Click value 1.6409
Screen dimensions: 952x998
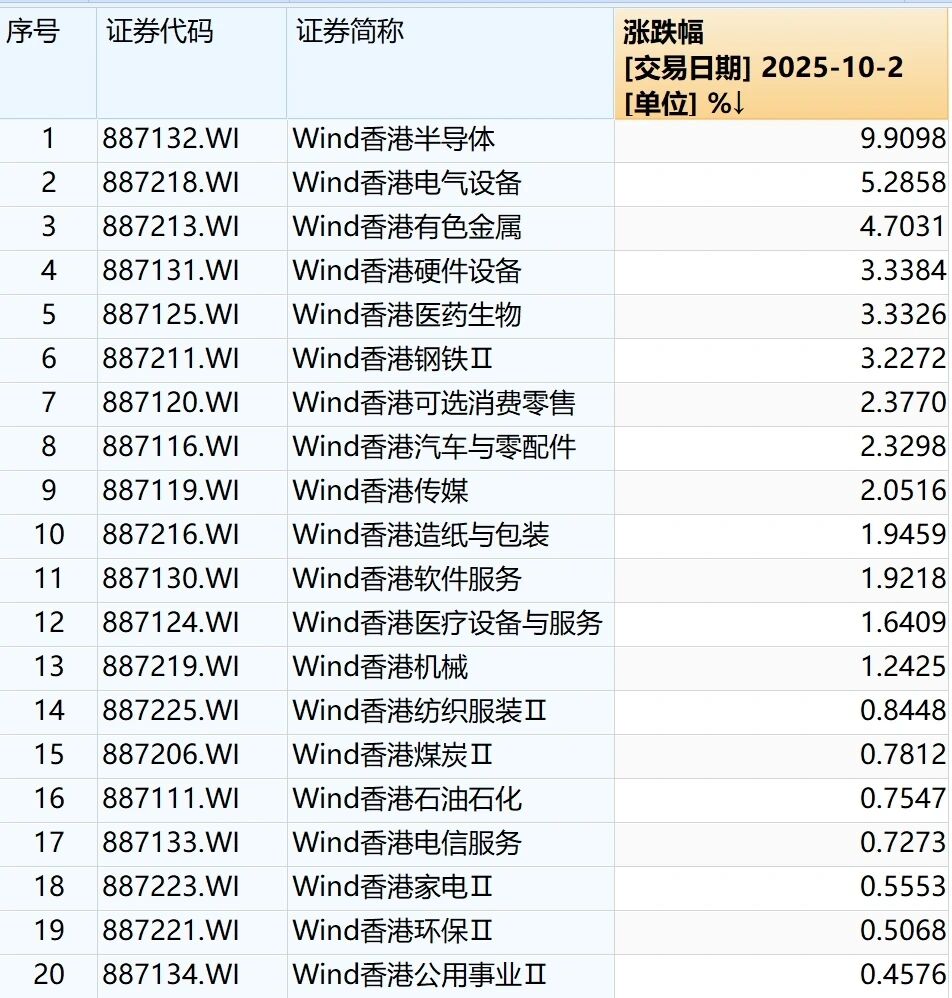click(903, 623)
